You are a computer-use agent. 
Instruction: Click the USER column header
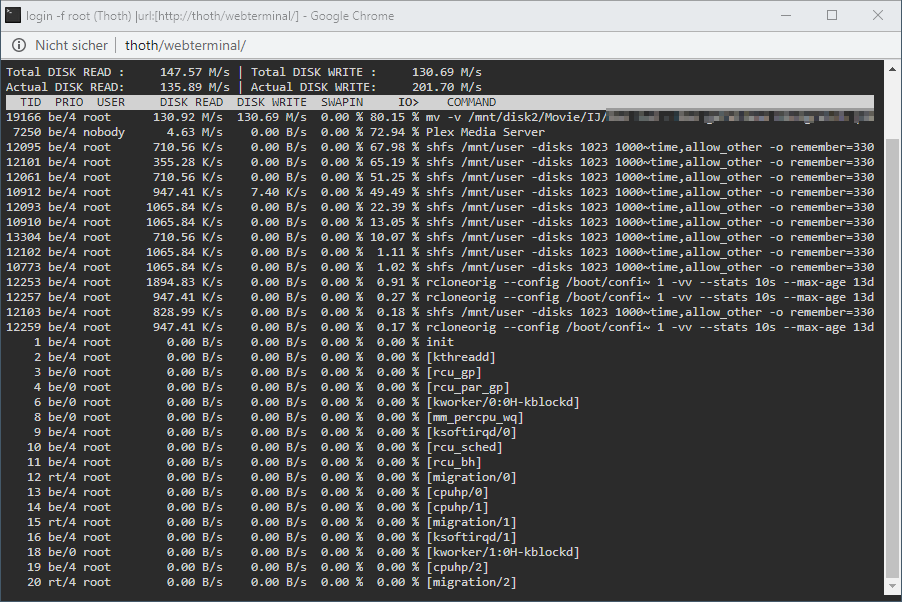[110, 102]
